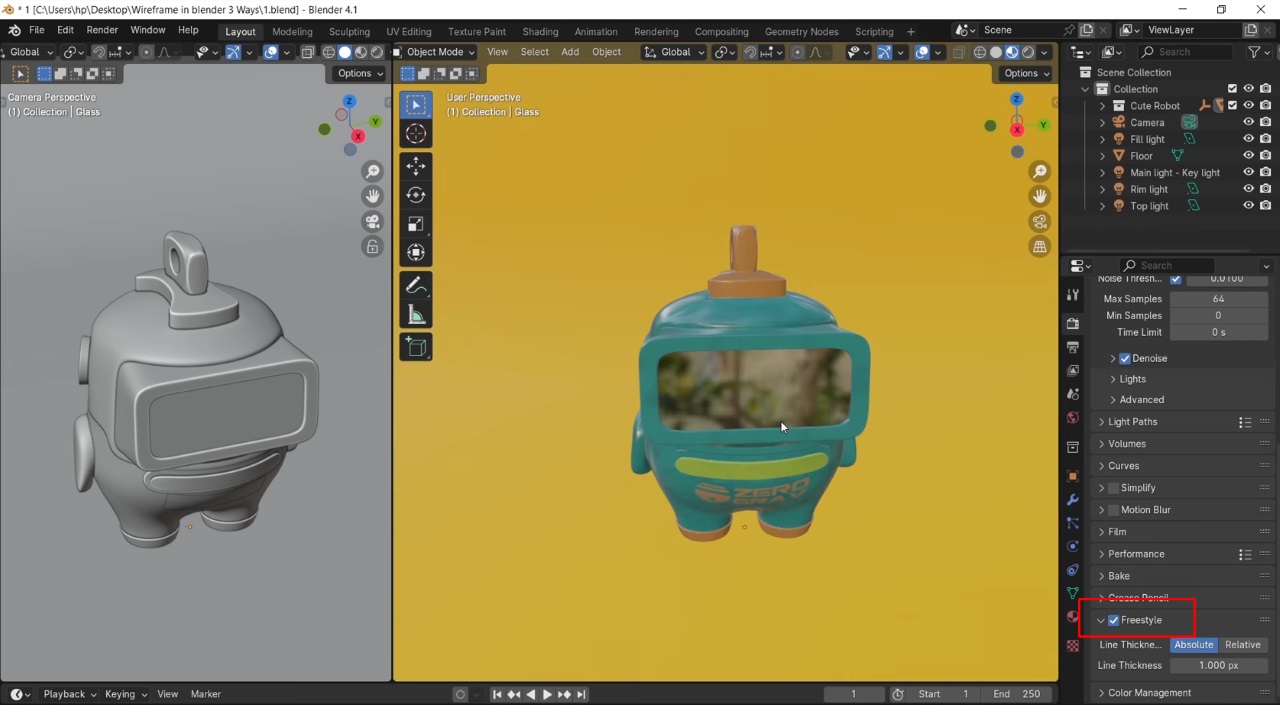Select the Rotate tool
The width and height of the screenshot is (1280, 705).
coord(416,195)
